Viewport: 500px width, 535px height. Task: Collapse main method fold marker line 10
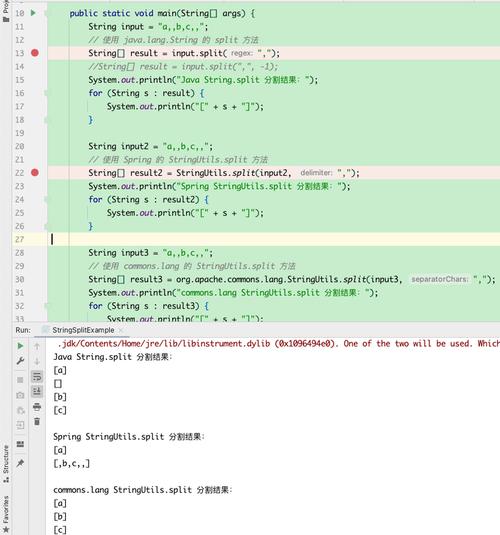[46, 13]
